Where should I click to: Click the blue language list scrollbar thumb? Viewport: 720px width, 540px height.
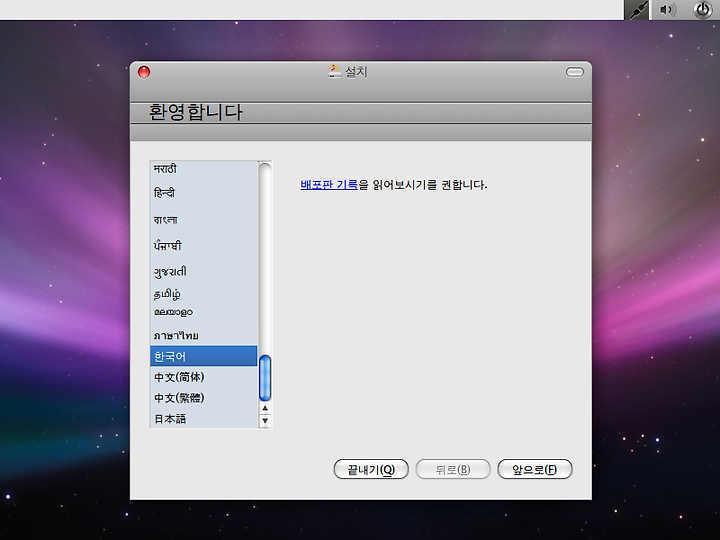tap(265, 378)
